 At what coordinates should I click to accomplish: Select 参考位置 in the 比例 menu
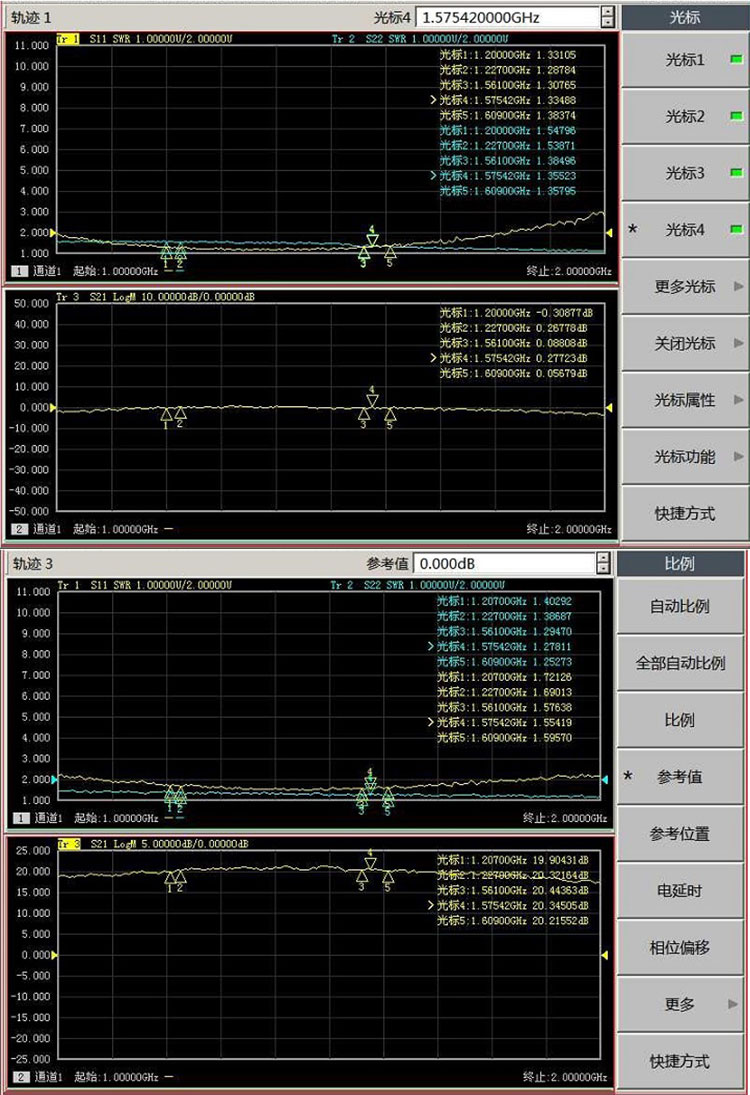coord(680,834)
